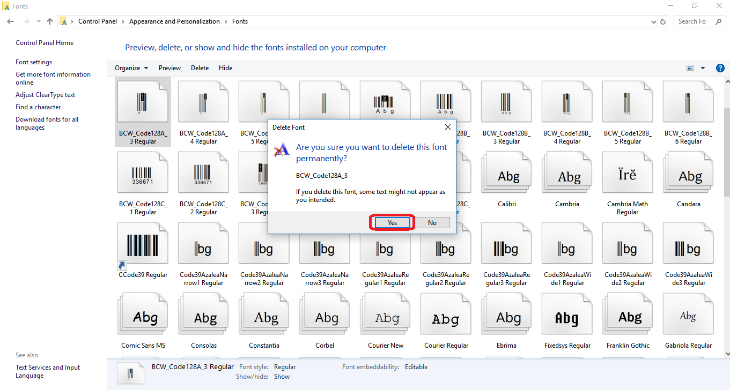Go up one level with the up arrow
The image size is (730, 390).
pos(49,21)
